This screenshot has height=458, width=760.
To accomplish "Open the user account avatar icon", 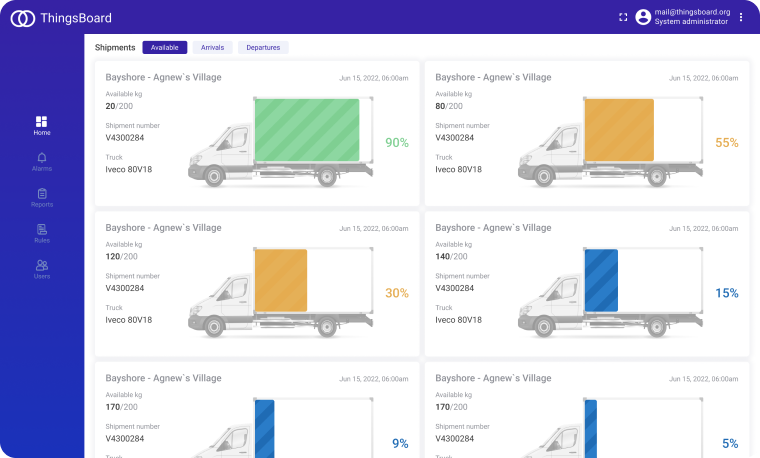I will [x=643, y=17].
